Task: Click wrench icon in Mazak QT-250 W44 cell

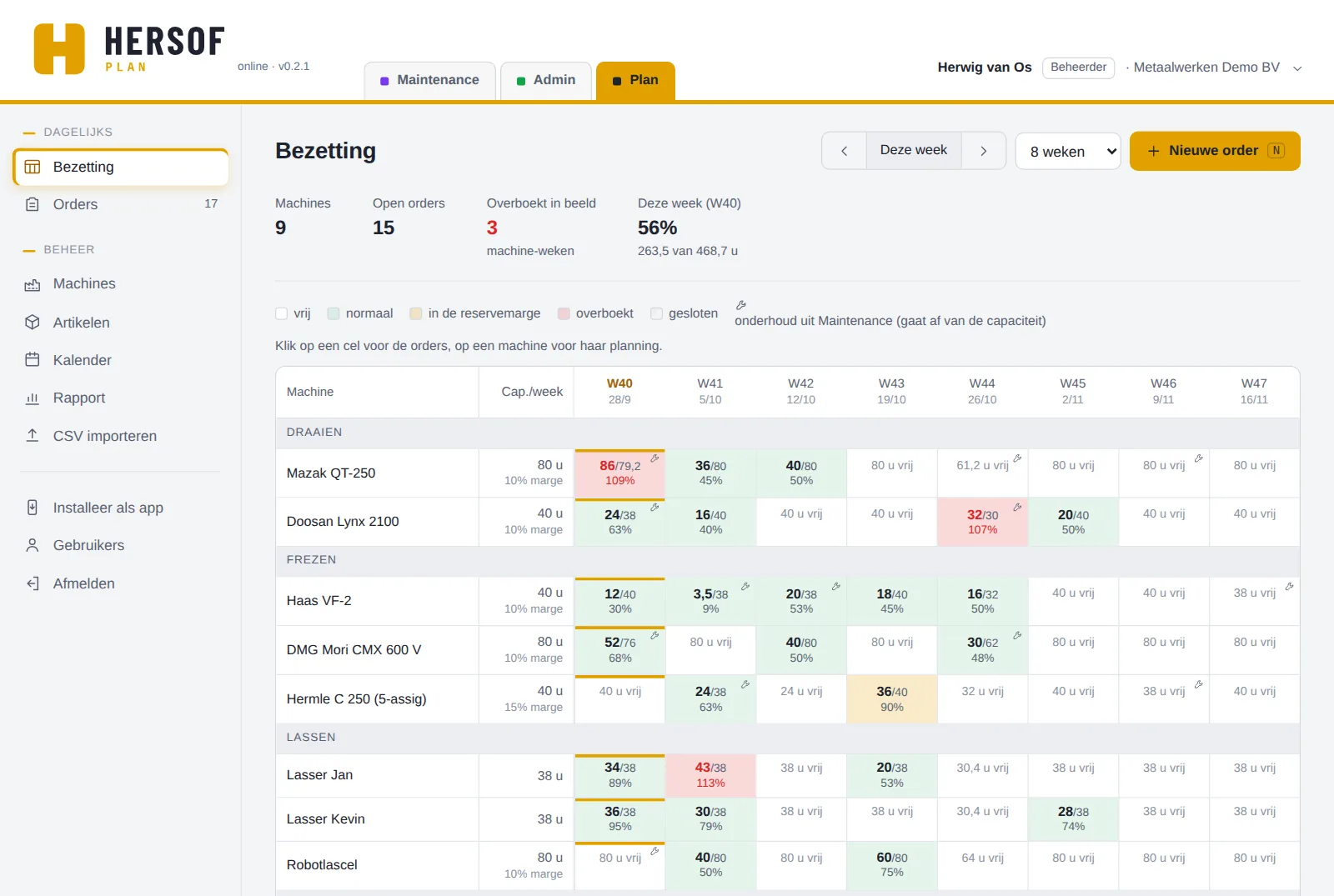Action: click(x=1018, y=458)
